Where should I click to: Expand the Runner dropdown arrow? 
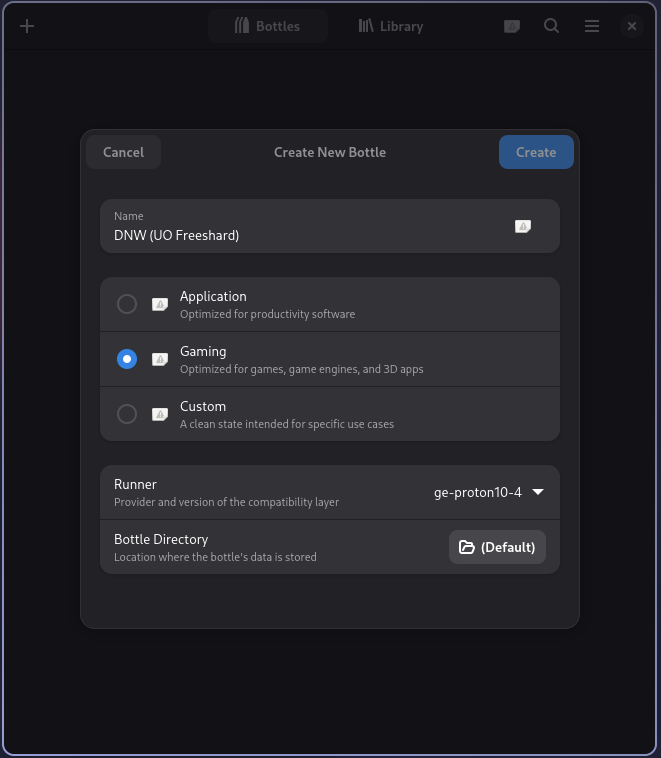538,492
